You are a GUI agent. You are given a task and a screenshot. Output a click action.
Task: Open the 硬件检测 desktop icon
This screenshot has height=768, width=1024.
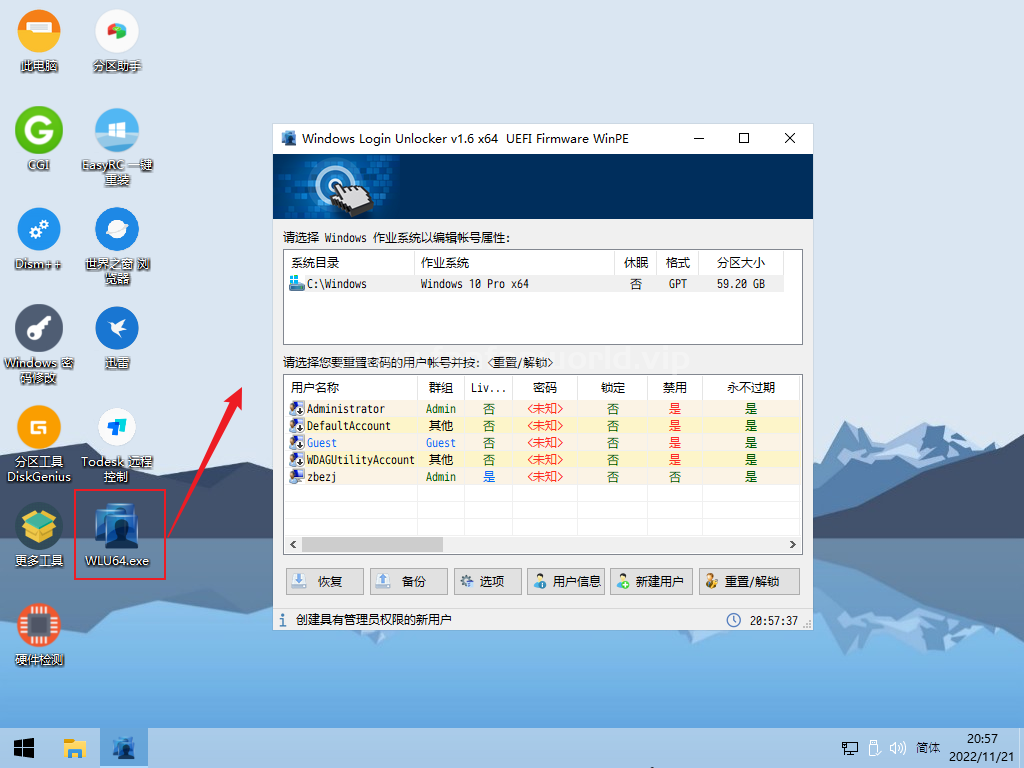click(x=39, y=626)
